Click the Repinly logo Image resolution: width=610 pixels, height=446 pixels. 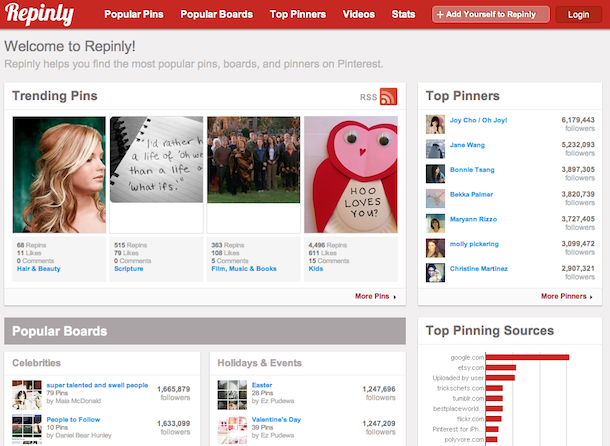pos(39,14)
